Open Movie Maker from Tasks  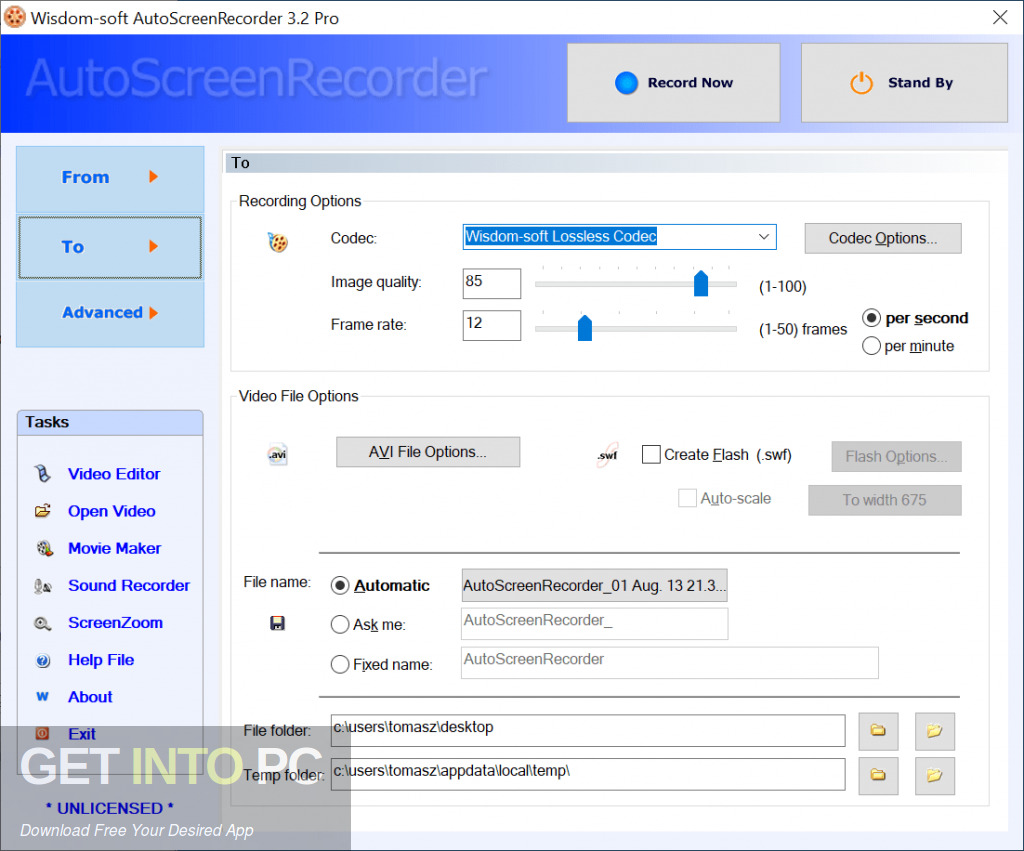pyautogui.click(x=114, y=549)
